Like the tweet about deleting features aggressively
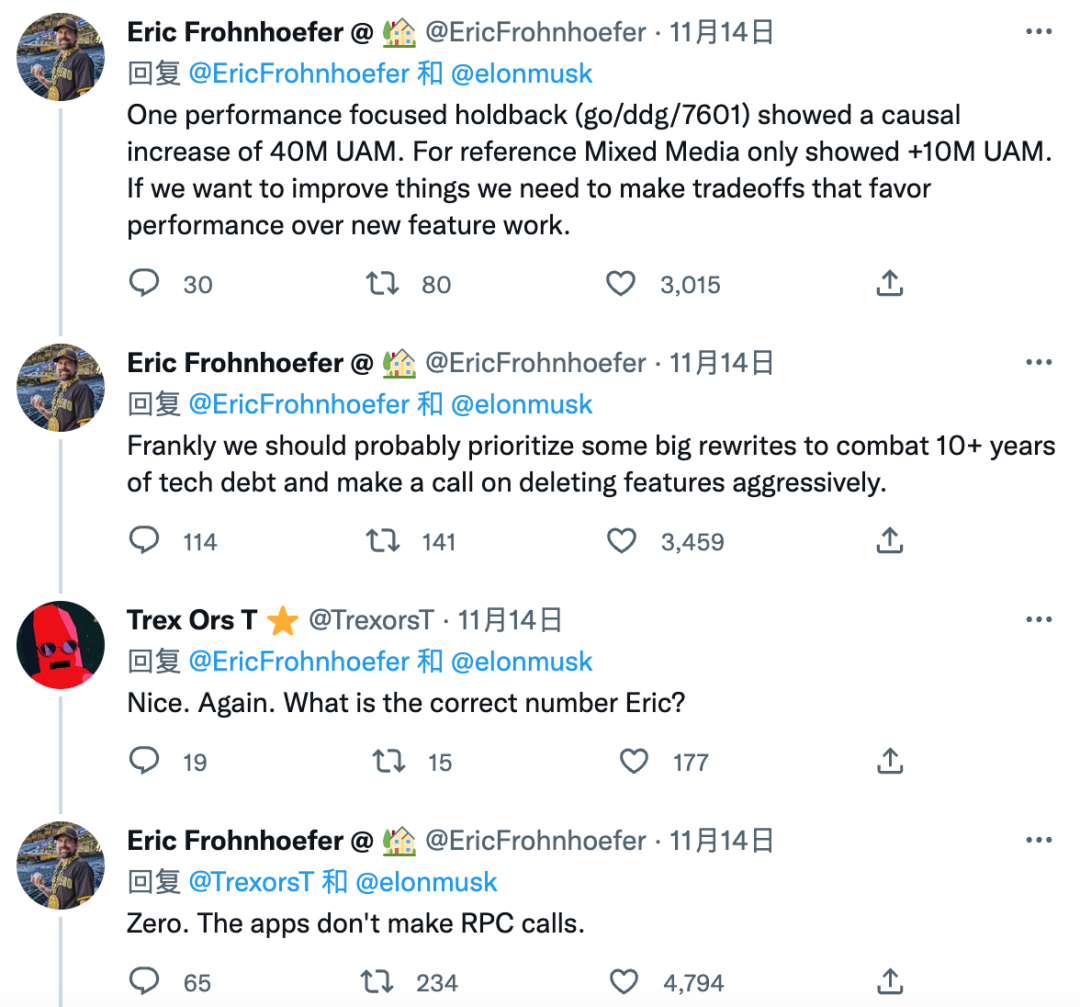The height and width of the screenshot is (1007, 1080). coord(621,541)
